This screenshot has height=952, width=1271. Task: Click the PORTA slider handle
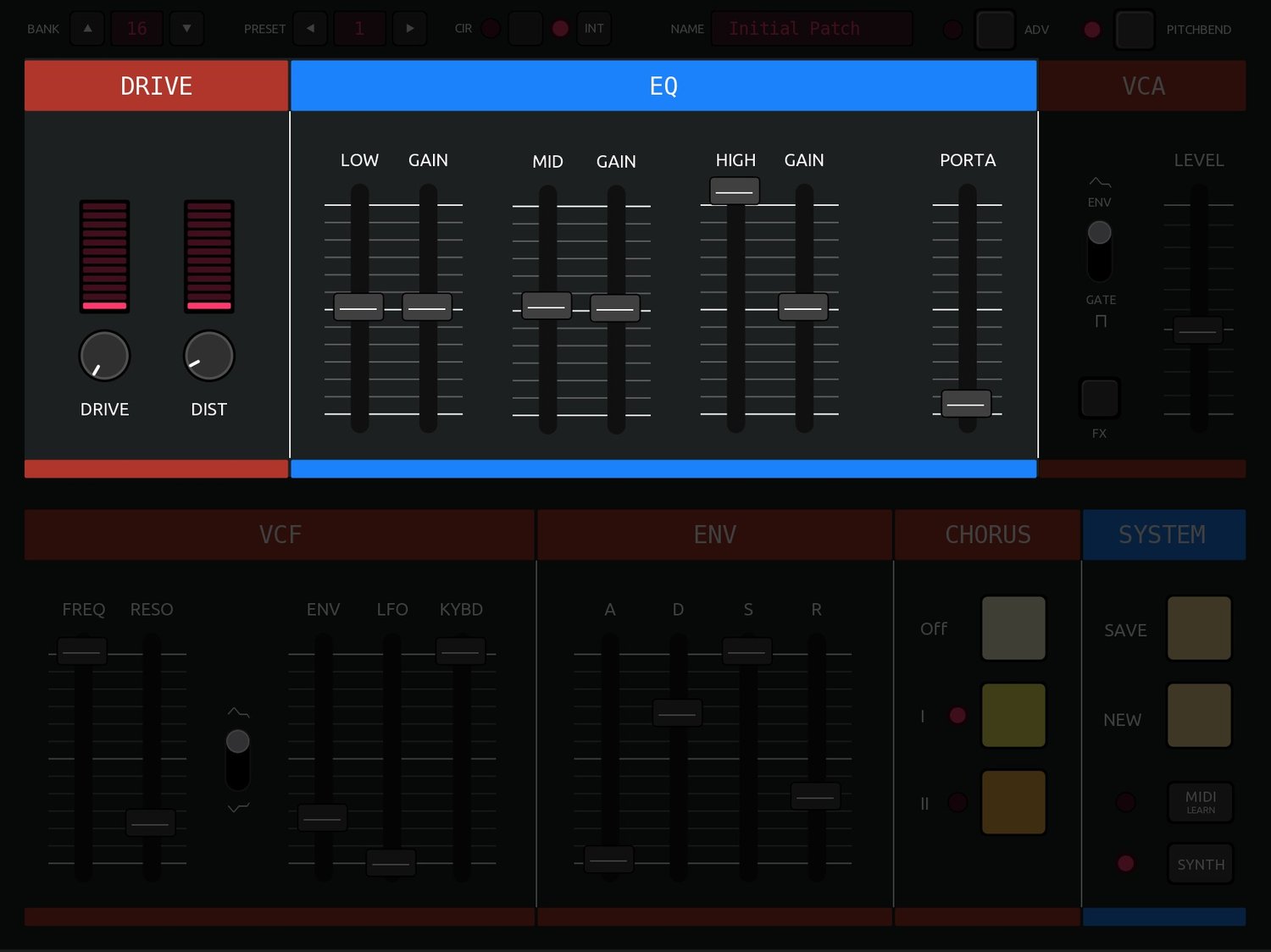[x=966, y=404]
